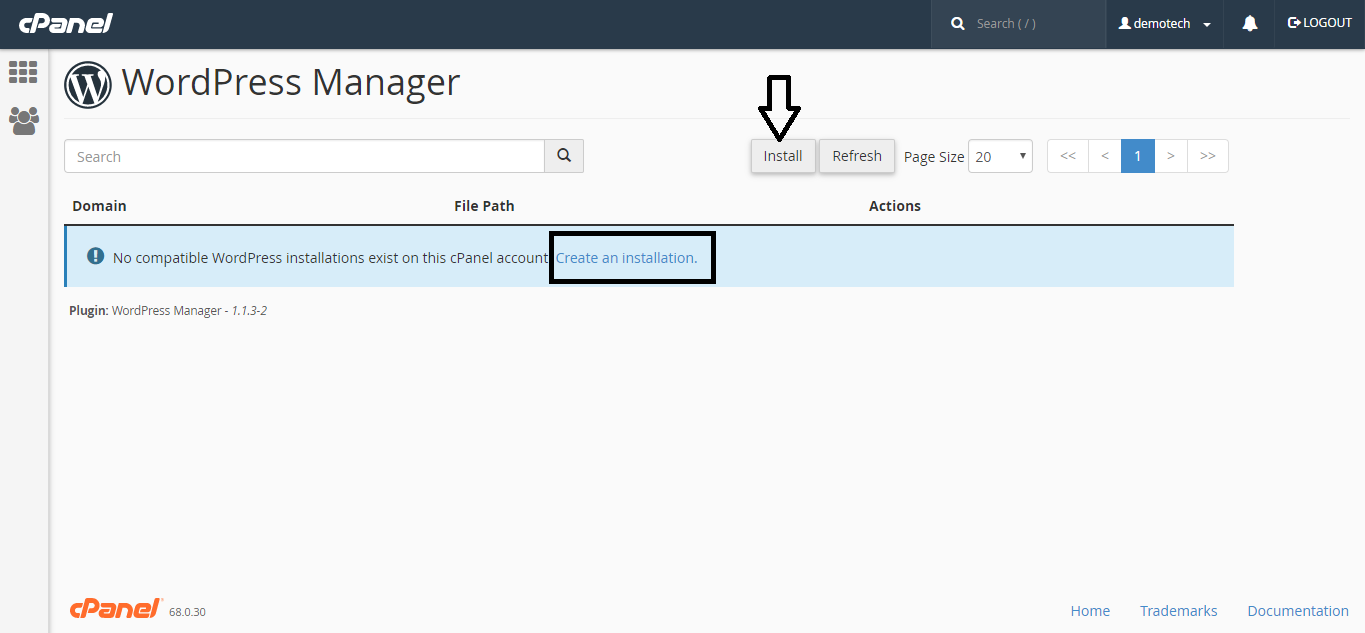This screenshot has width=1365, height=633.
Task: Select page 1 in pagination
Action: coord(1138,156)
